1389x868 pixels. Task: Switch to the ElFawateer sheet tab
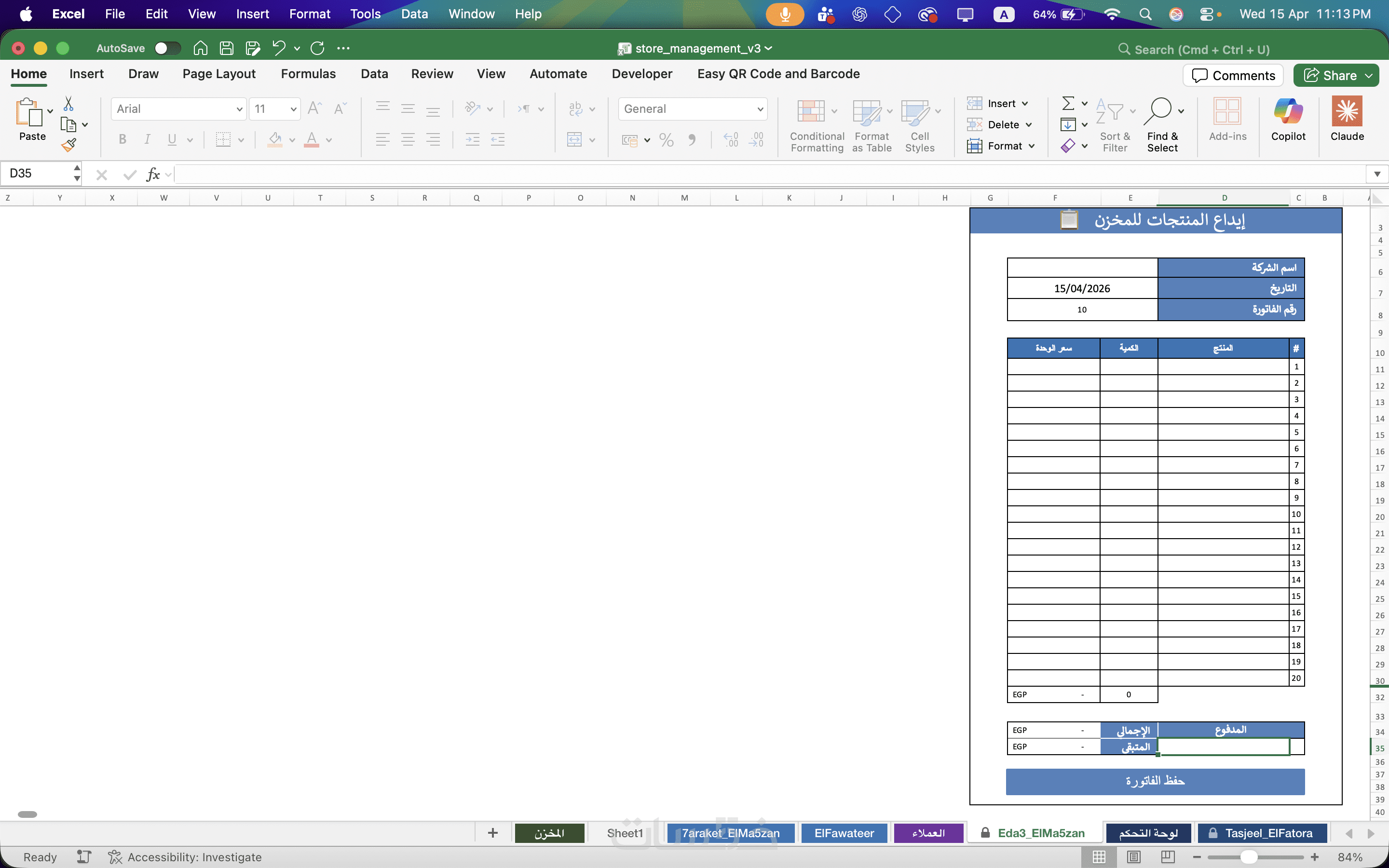[x=844, y=833]
